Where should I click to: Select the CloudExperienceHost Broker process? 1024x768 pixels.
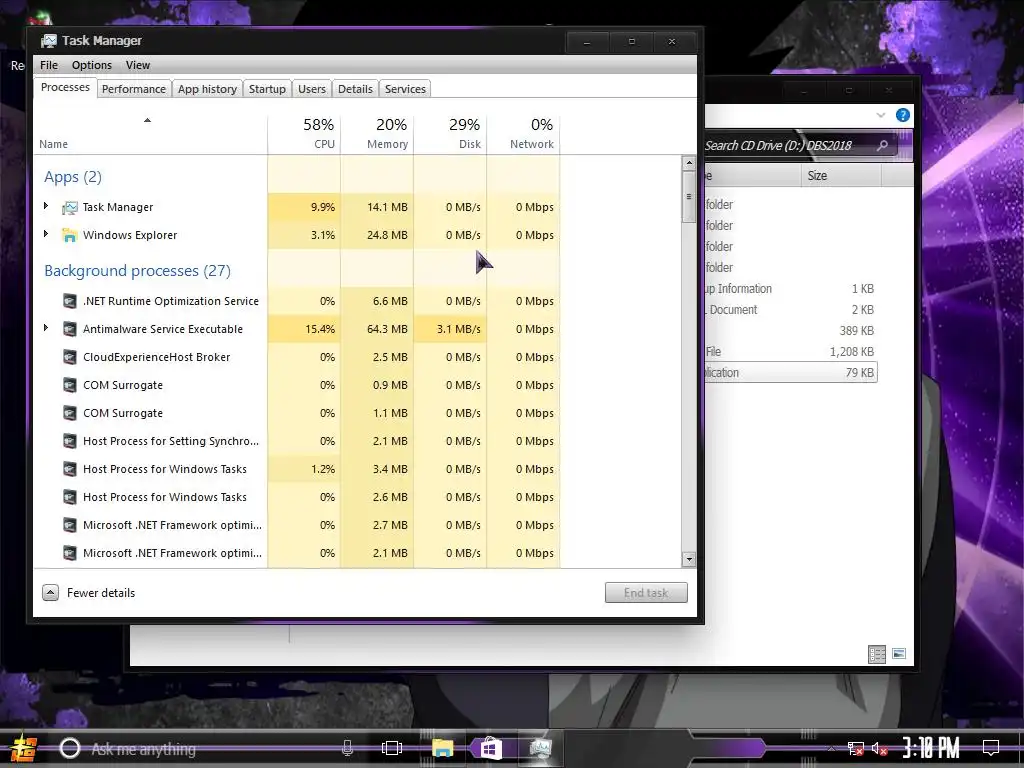click(297, 357)
